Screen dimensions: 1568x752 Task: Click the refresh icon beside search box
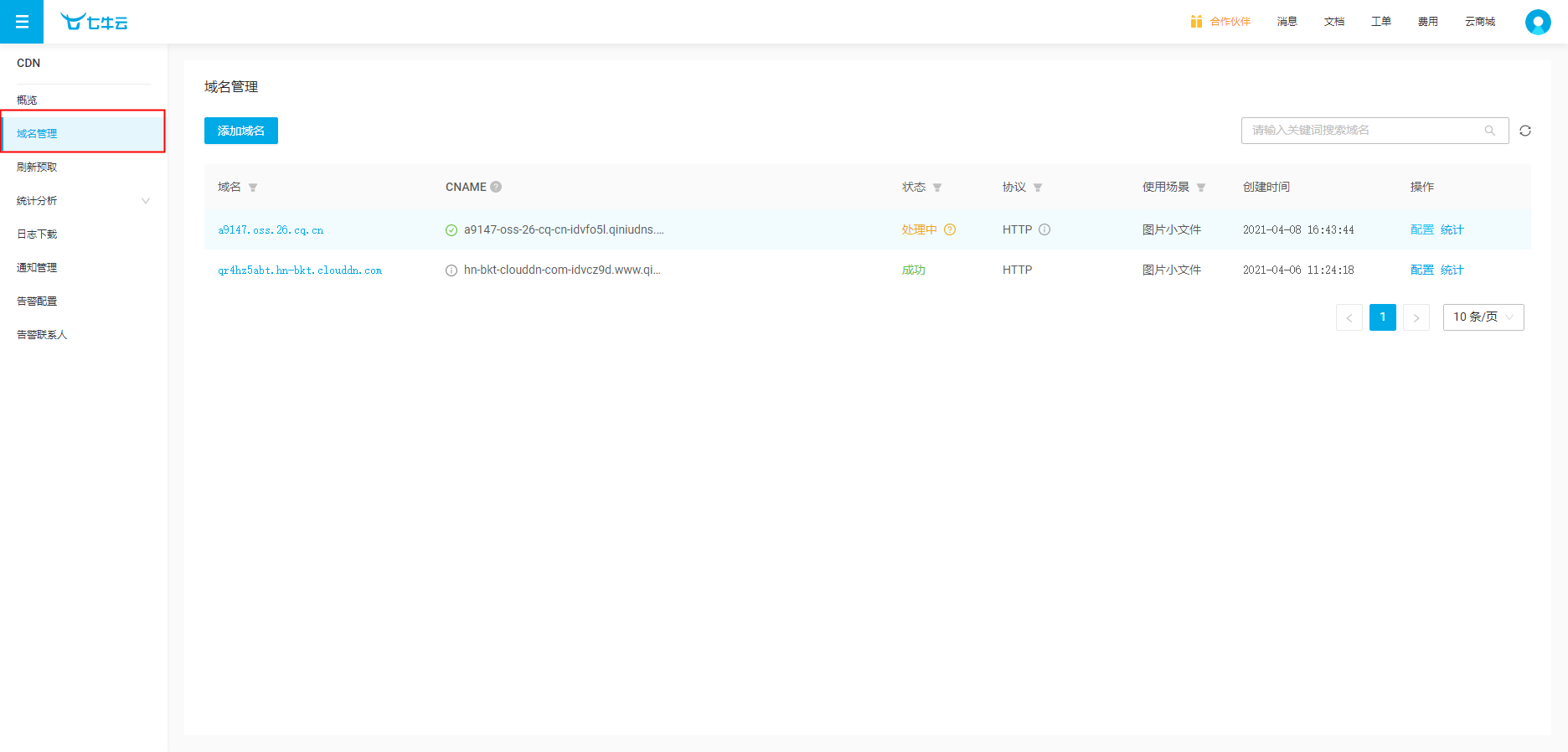1524,131
